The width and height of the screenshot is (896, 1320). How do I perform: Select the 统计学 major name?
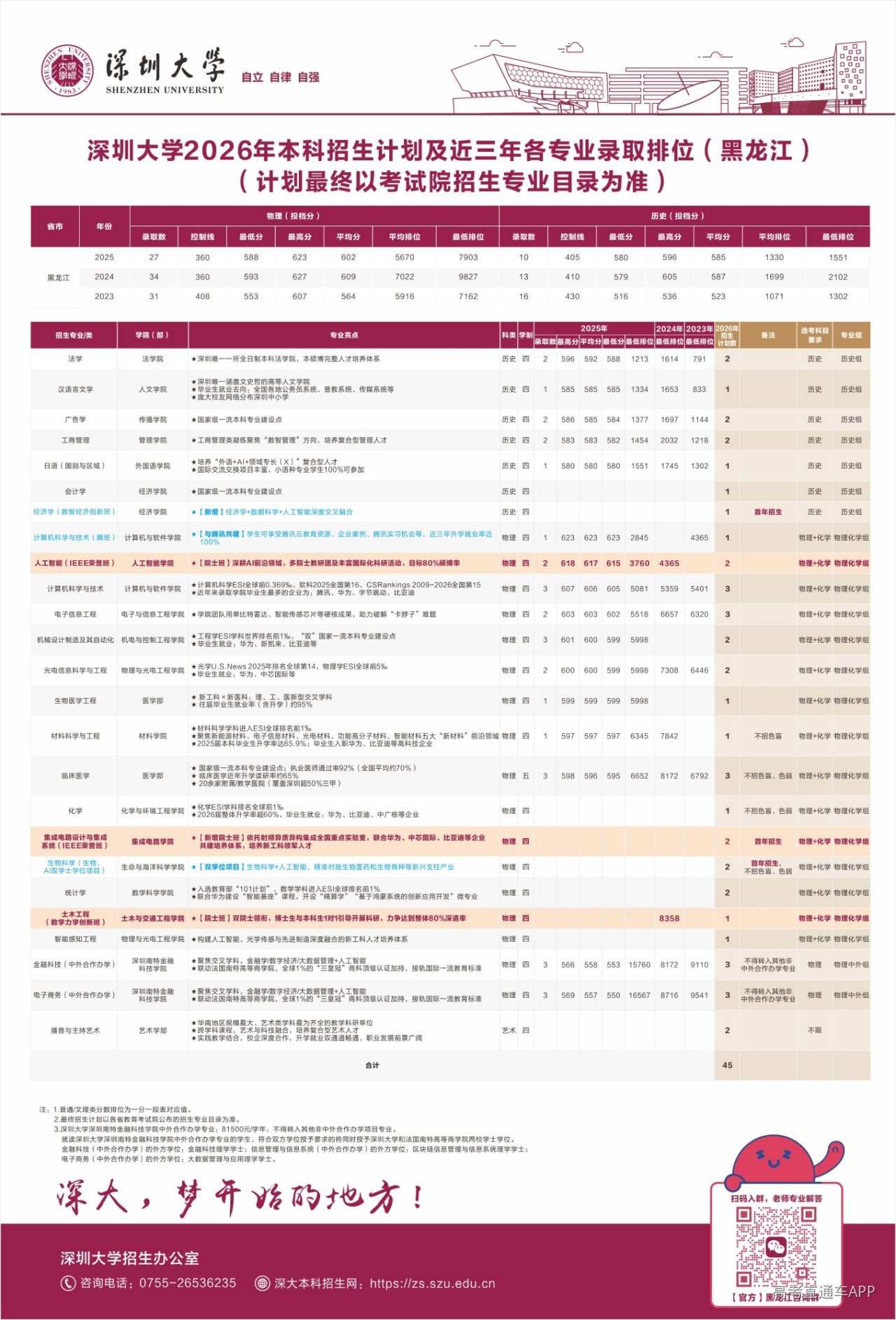pos(76,893)
